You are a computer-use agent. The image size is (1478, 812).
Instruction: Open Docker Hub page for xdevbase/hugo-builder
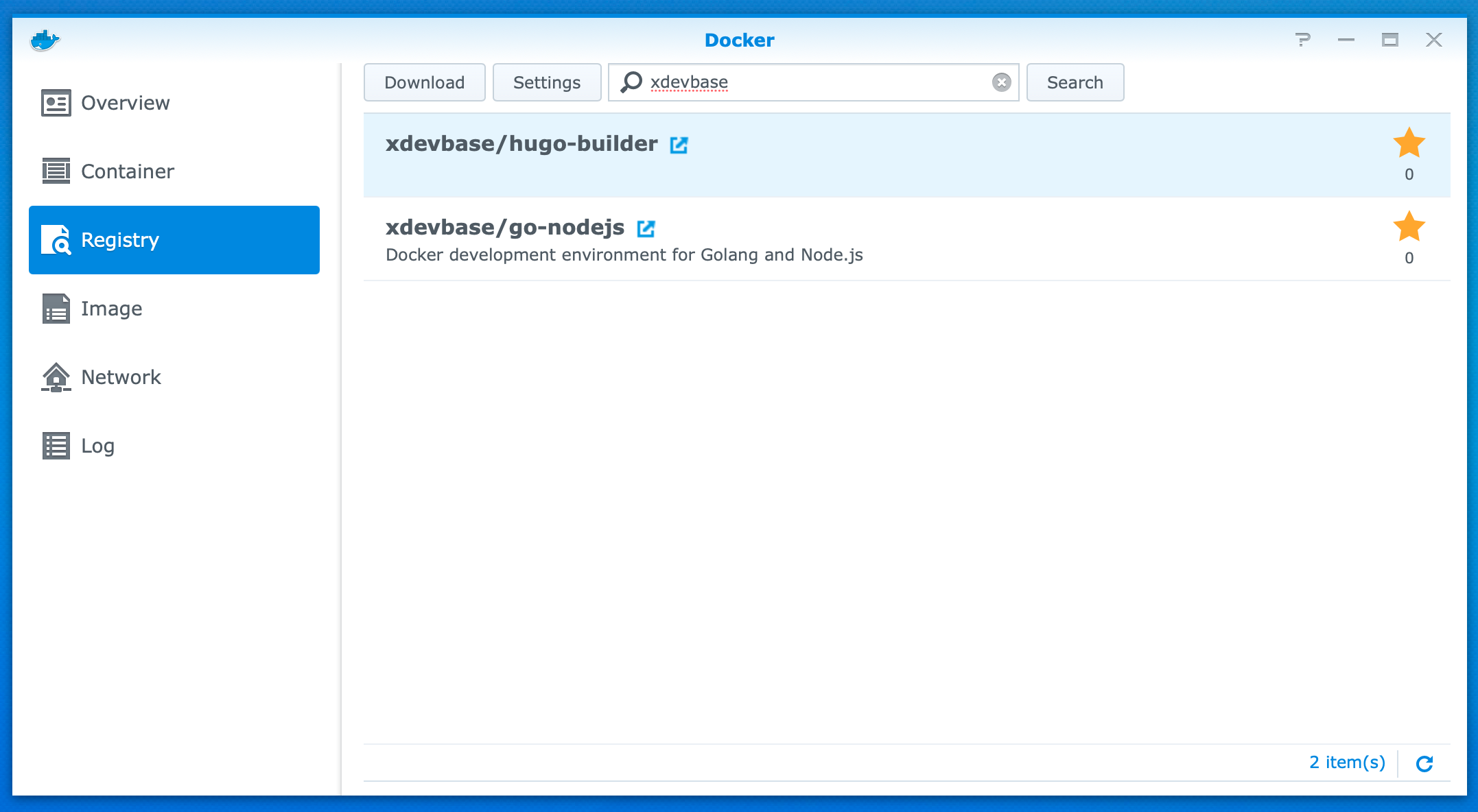click(679, 145)
